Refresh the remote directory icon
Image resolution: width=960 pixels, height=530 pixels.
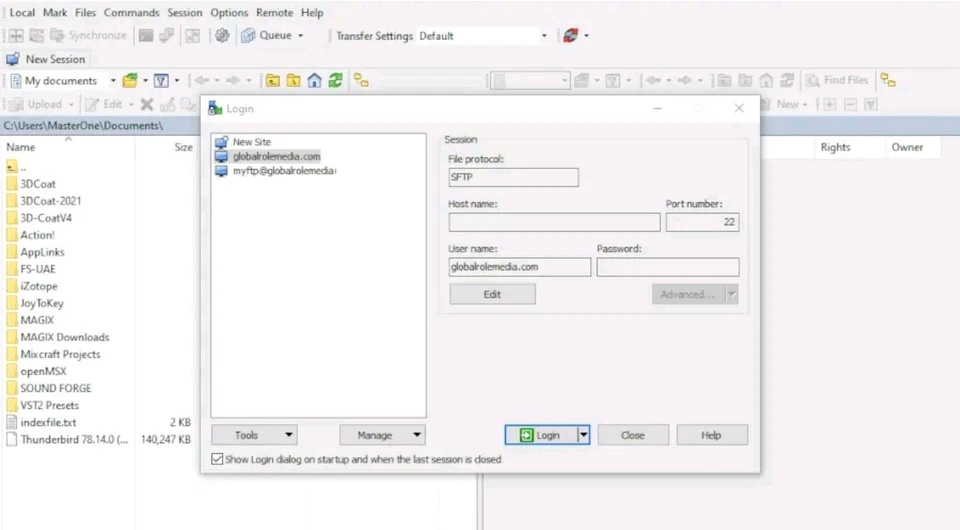pos(787,80)
